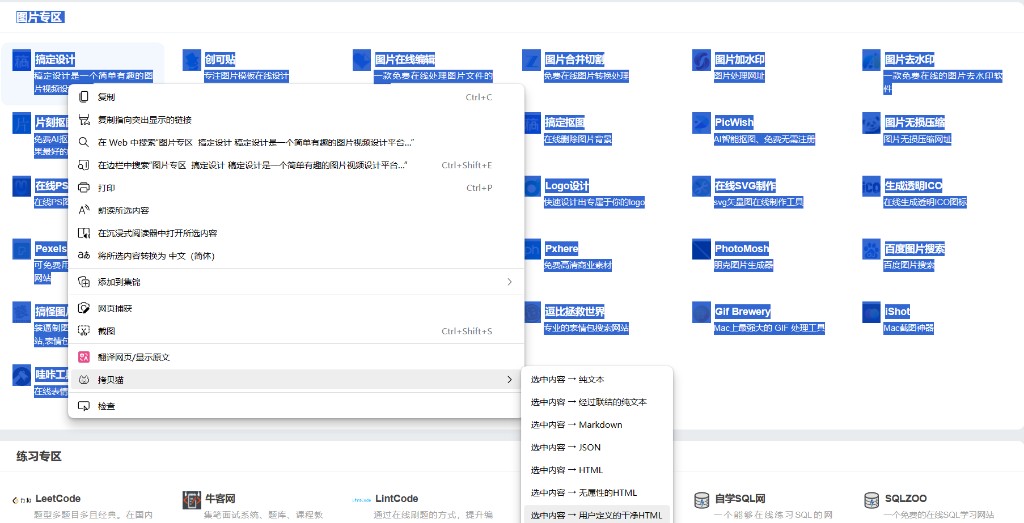Click the description text 明克图片生成器
The width and height of the screenshot is (1024, 523).
743,265
